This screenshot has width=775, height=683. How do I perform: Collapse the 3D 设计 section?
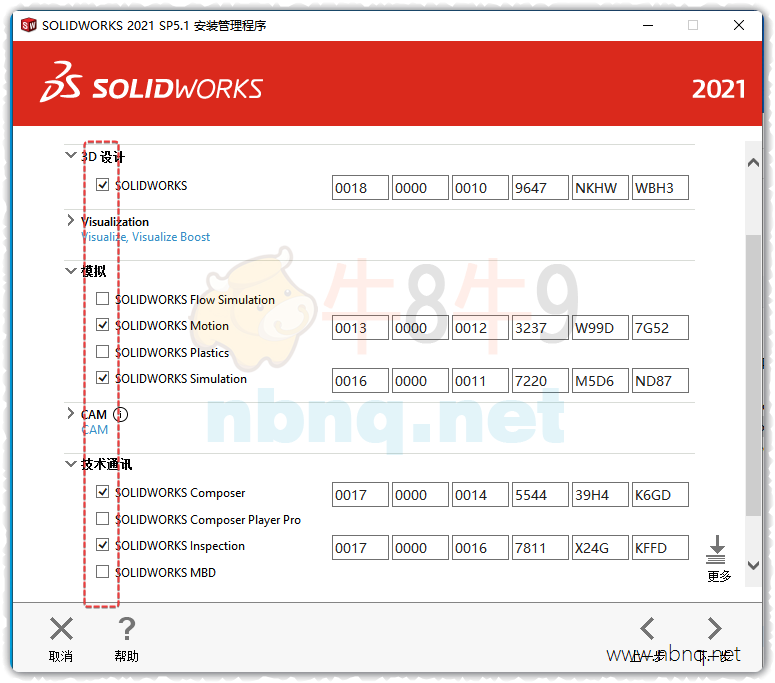tap(71, 155)
